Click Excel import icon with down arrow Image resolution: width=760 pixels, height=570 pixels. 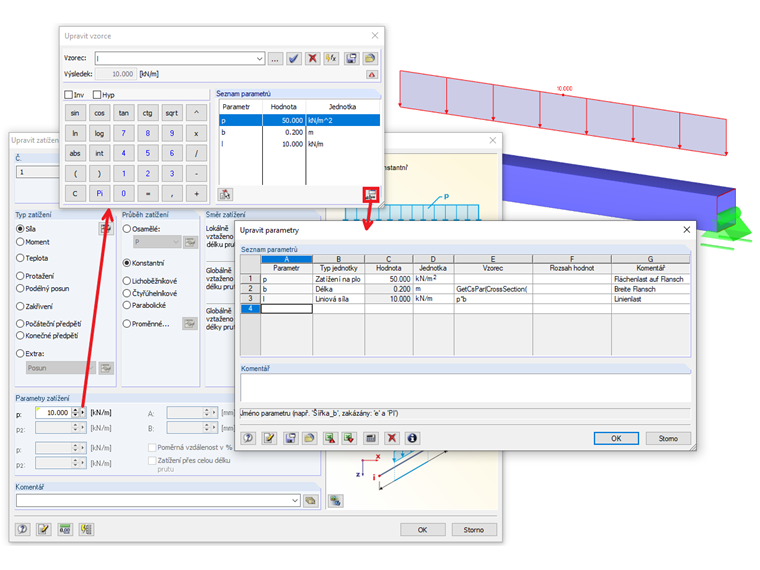pyautogui.click(x=348, y=438)
